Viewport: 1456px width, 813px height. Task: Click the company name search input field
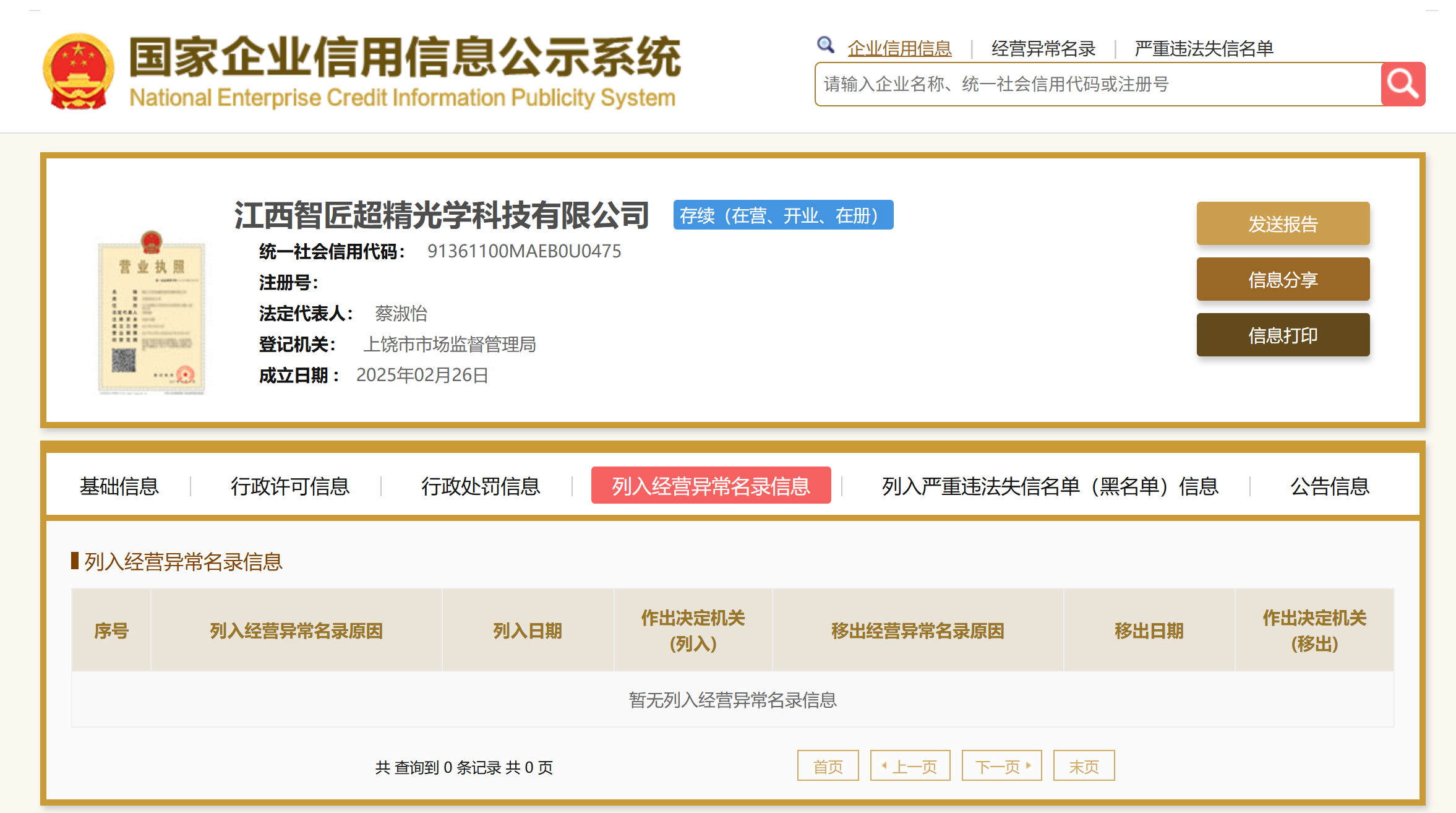[x=1098, y=84]
